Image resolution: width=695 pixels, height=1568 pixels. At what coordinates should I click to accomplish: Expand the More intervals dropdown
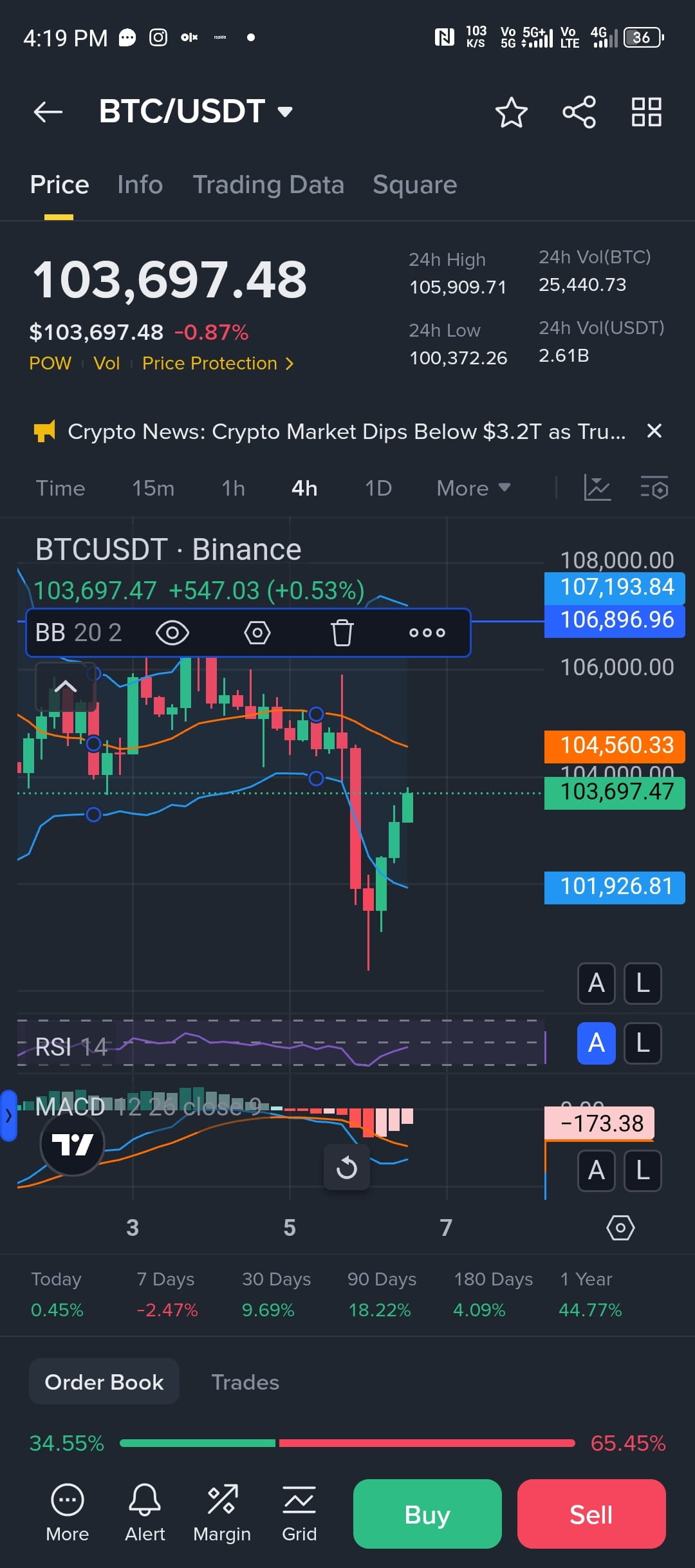pos(474,488)
